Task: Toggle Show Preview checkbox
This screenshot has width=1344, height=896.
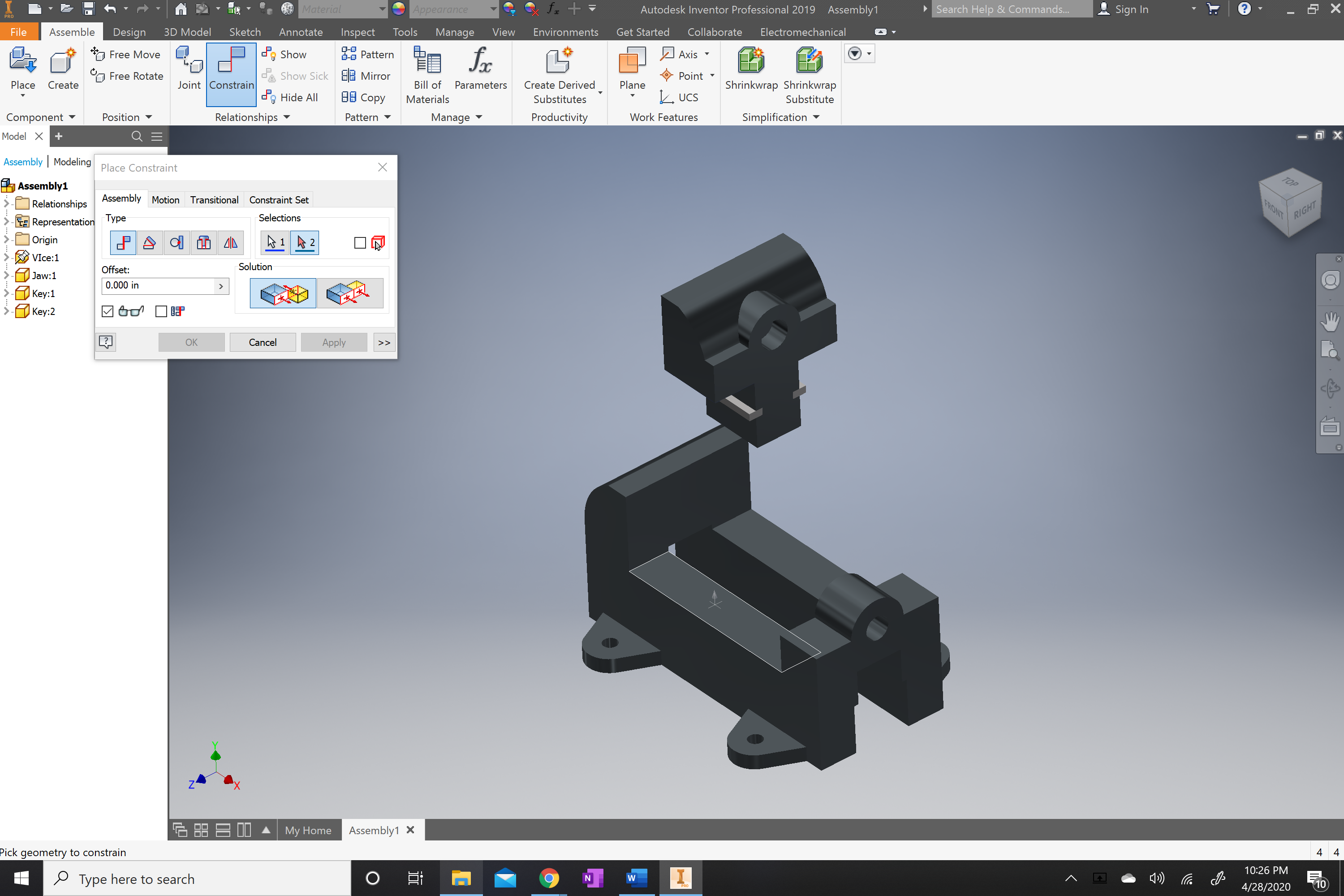Action: point(108,311)
